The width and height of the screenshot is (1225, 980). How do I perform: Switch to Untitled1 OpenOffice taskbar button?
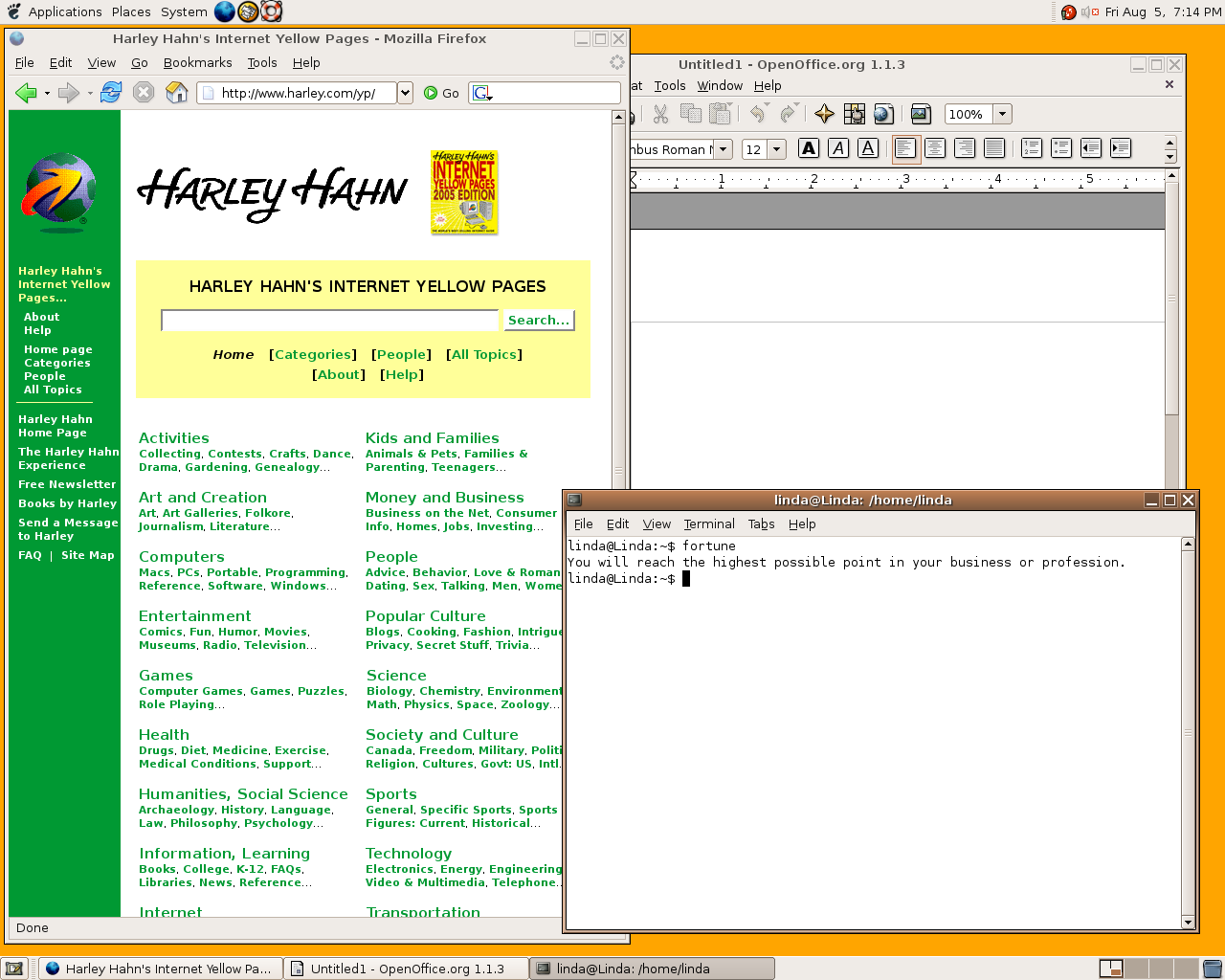[x=407, y=969]
